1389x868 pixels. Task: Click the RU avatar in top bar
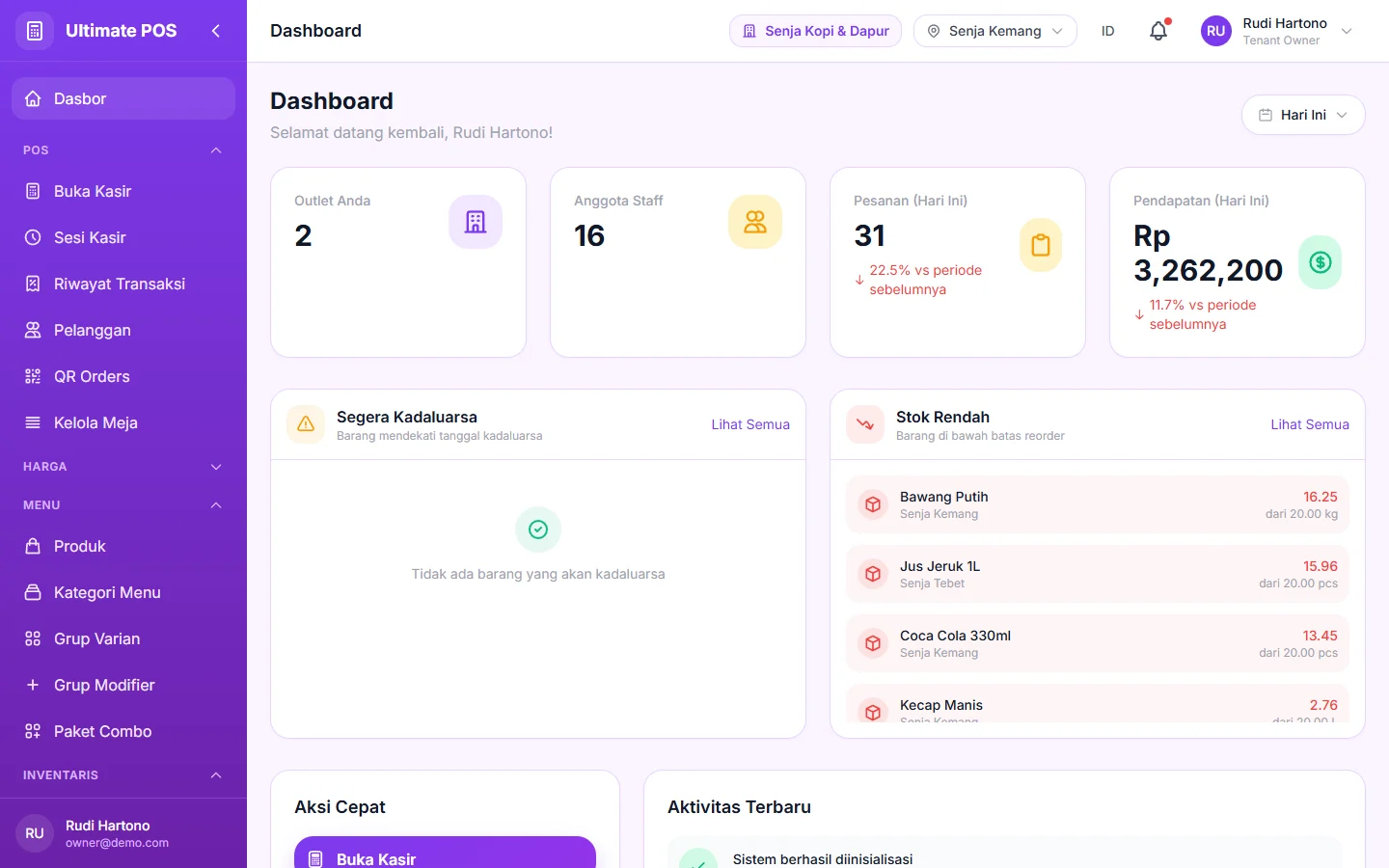[x=1216, y=31]
